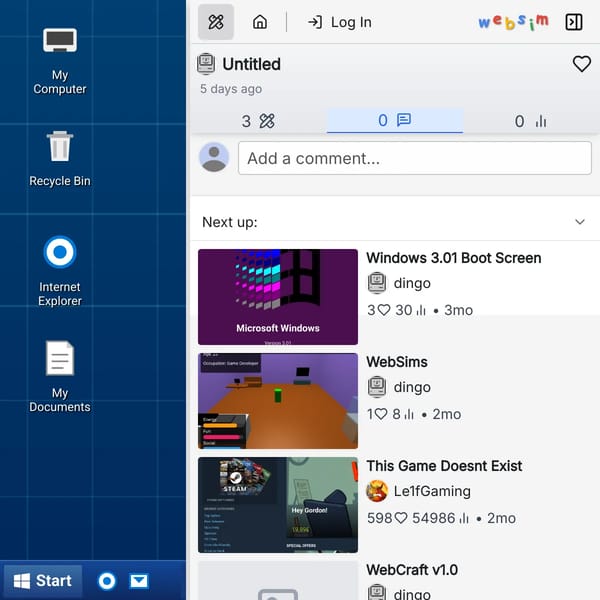Image resolution: width=600 pixels, height=600 pixels.
Task: Click the Untitled project title
Action: point(251,64)
